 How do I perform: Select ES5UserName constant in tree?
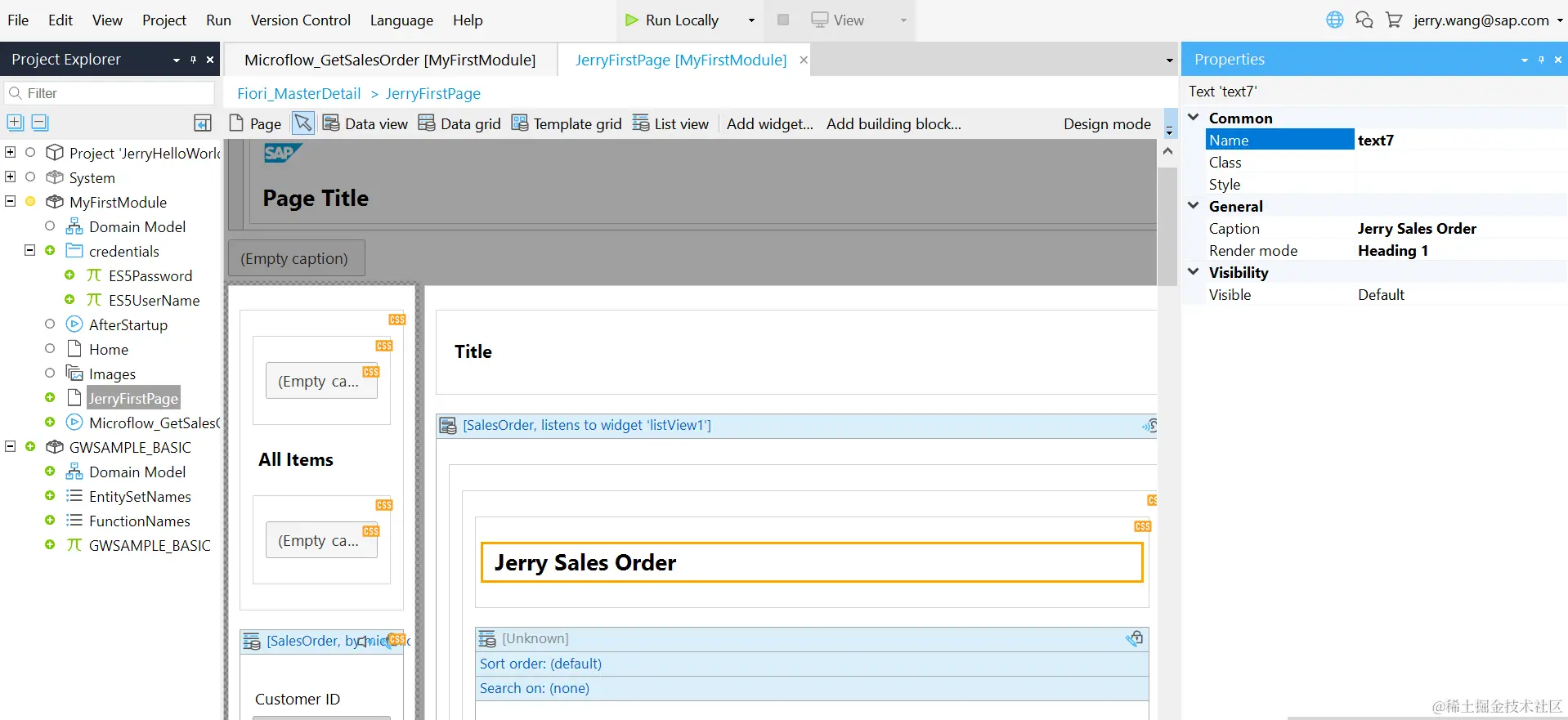[154, 300]
